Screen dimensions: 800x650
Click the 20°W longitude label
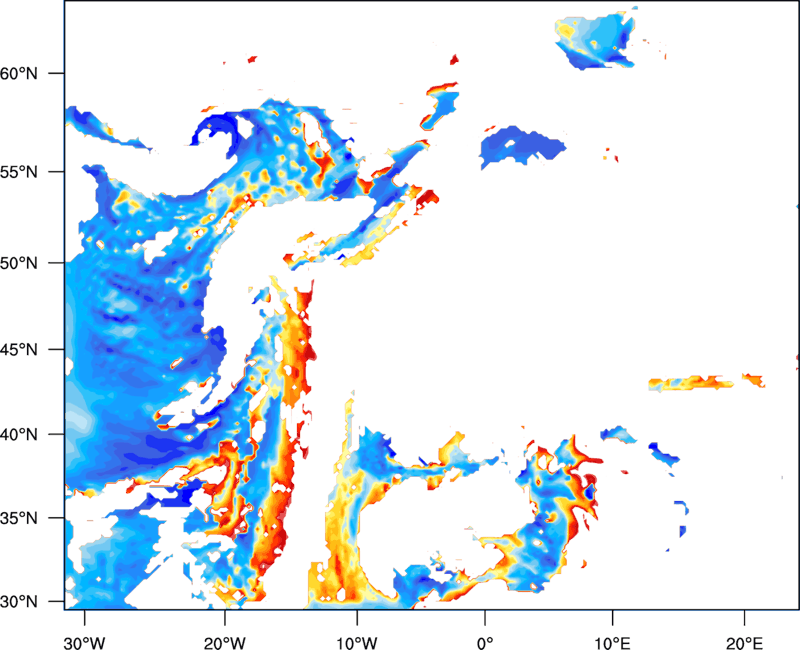point(224,643)
